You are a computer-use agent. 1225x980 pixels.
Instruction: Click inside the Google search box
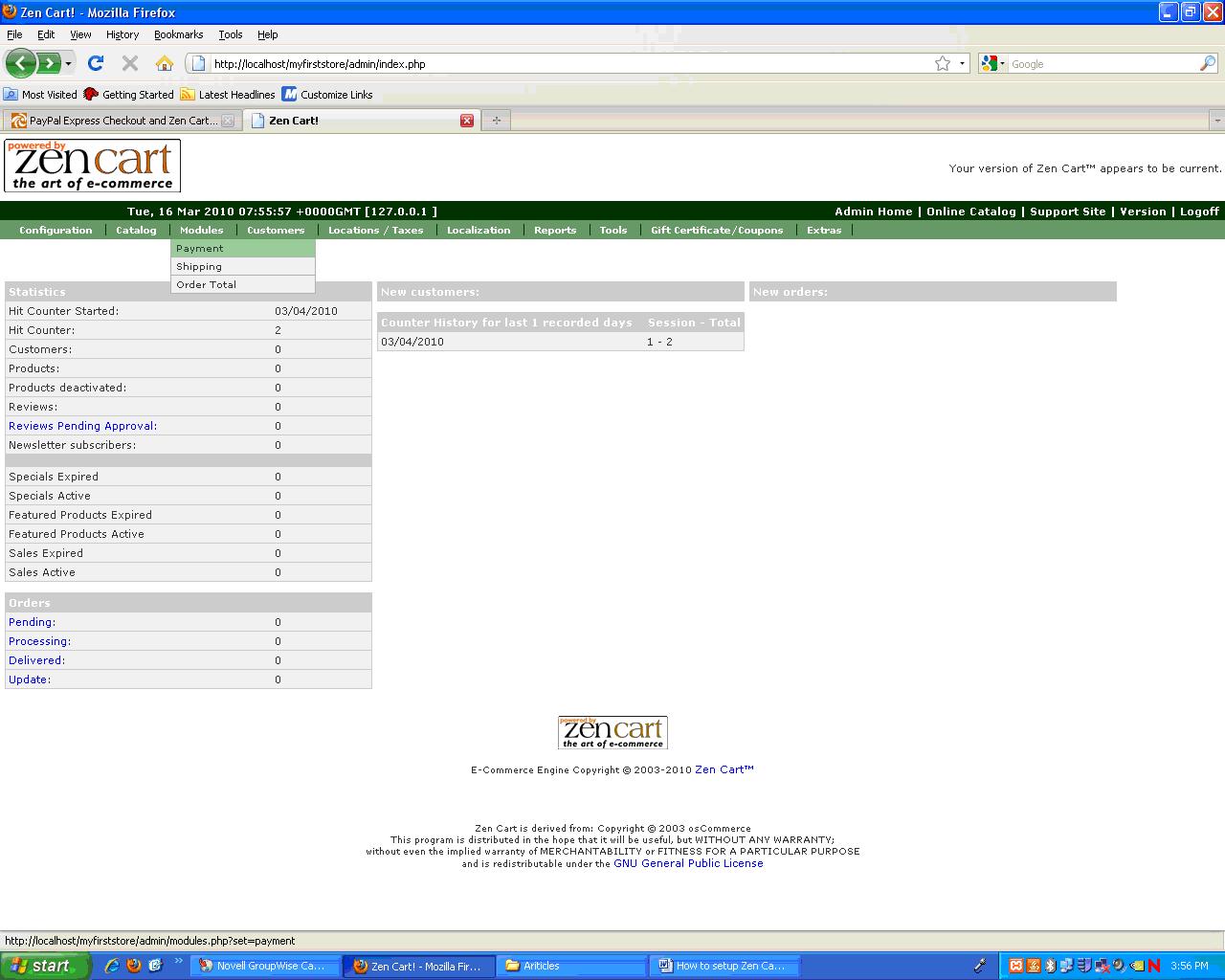pyautogui.click(x=1102, y=64)
